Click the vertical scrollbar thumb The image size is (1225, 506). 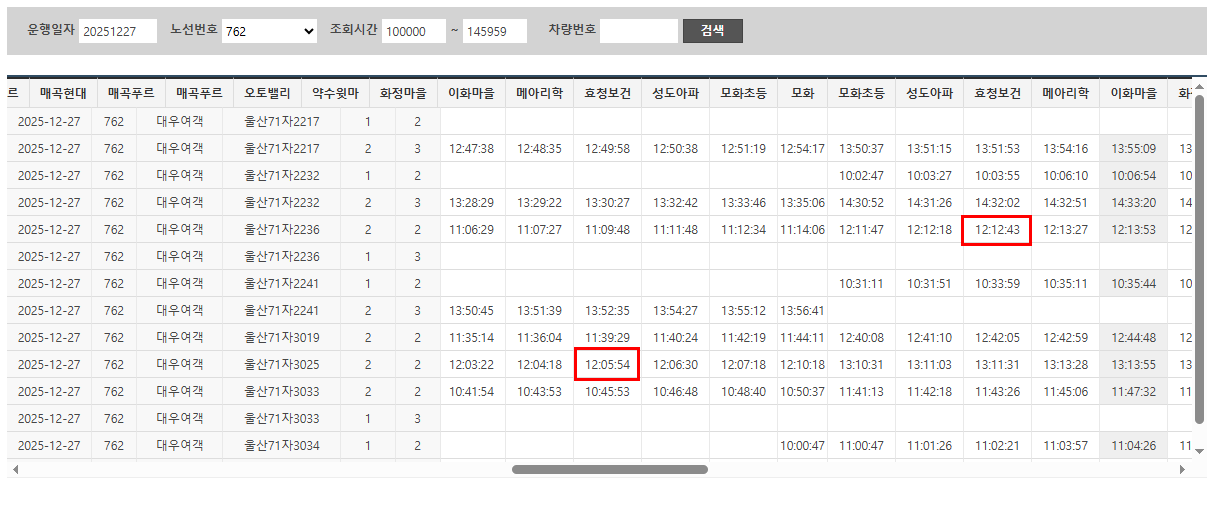(1200, 260)
